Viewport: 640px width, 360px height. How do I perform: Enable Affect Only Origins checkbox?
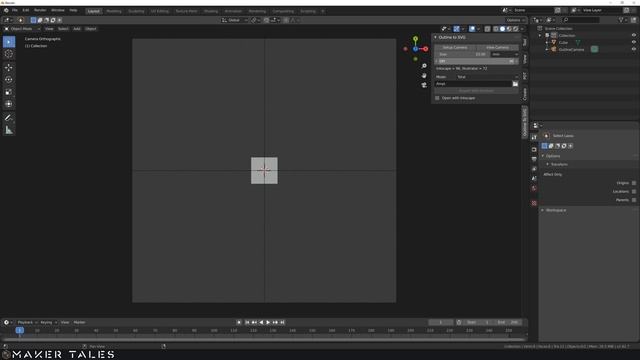634,183
